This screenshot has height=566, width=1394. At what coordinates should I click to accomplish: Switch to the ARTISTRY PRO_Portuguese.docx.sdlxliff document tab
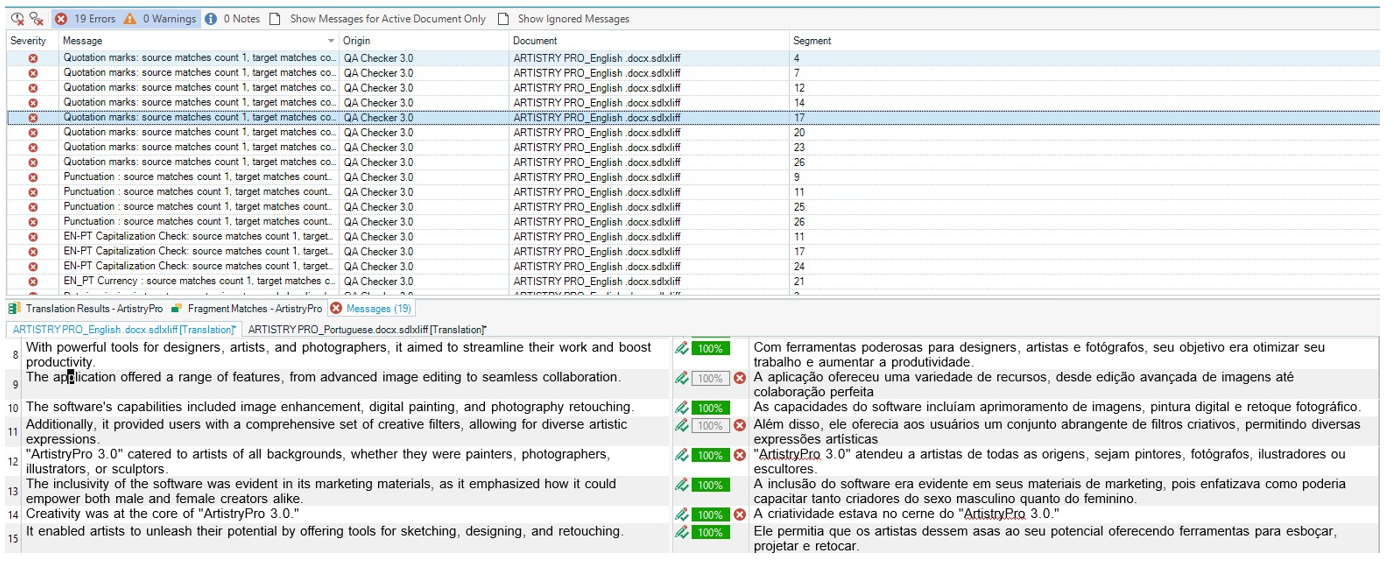(366, 329)
